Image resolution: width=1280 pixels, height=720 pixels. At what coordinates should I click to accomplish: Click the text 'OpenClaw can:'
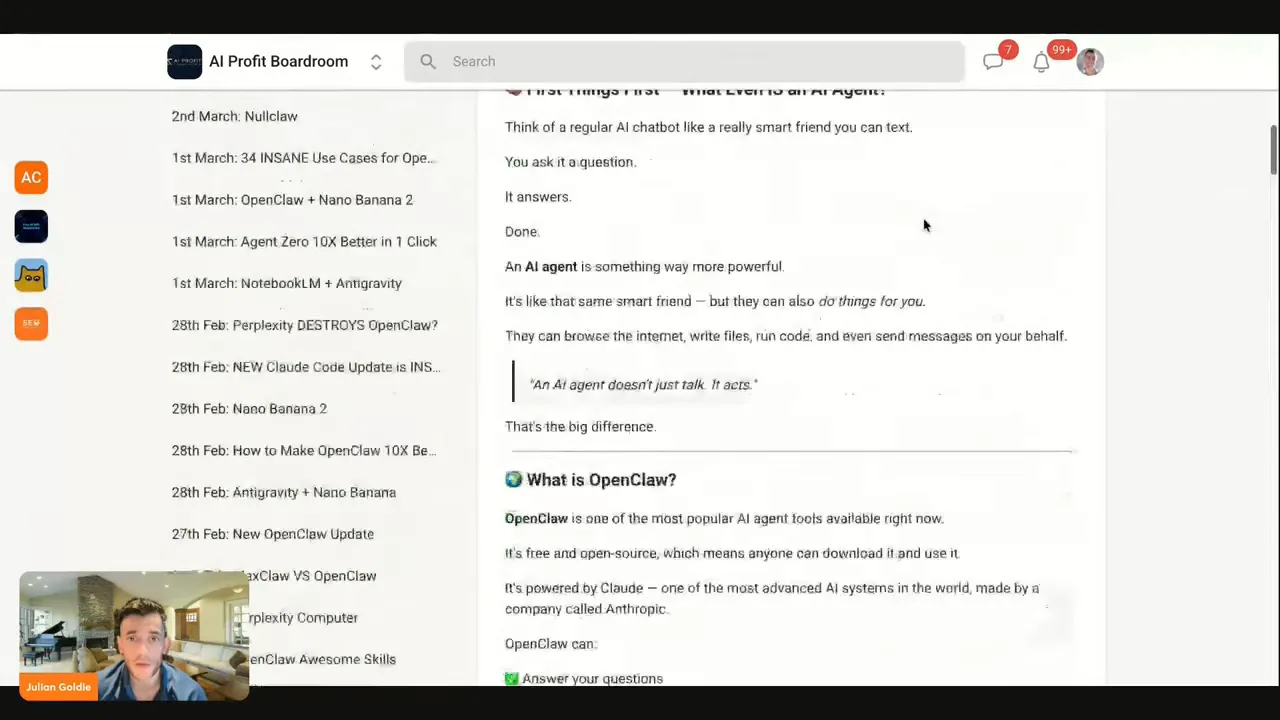[x=551, y=645]
